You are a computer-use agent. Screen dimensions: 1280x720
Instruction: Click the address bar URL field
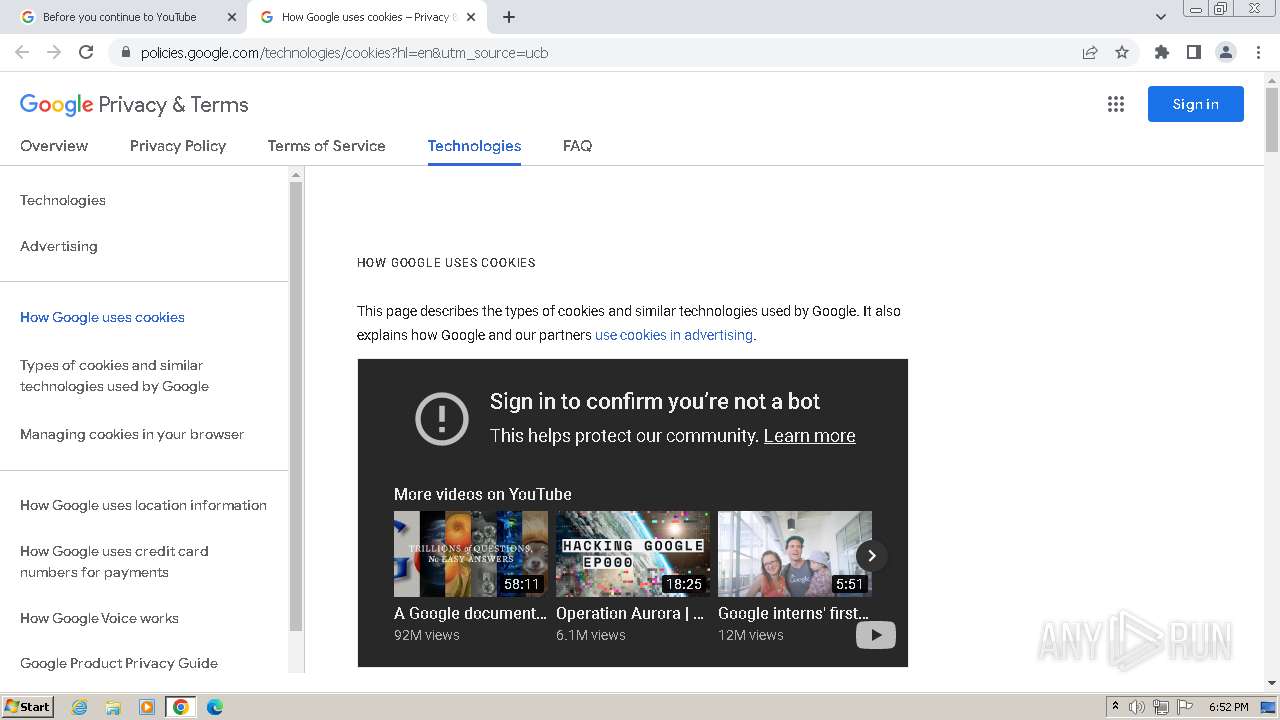[x=600, y=52]
